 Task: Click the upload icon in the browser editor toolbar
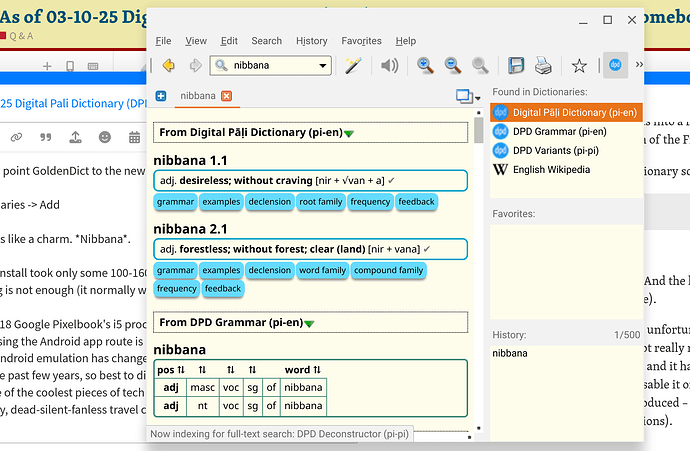click(75, 137)
